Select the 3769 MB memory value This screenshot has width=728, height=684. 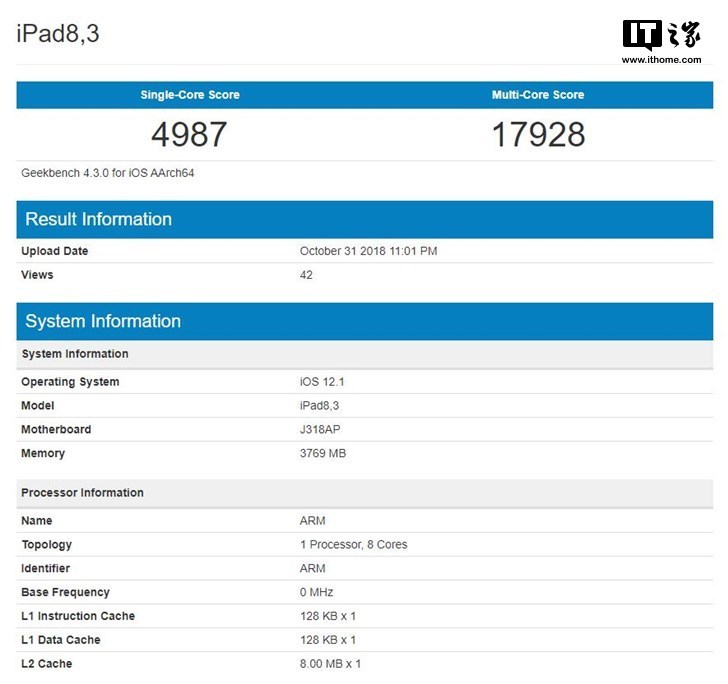point(323,453)
